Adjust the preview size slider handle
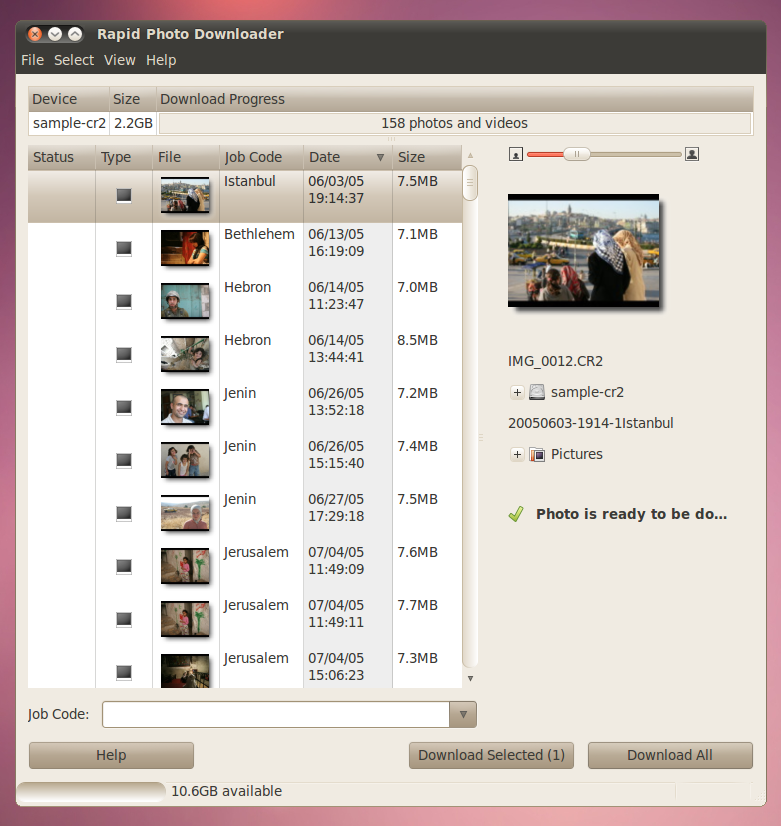The height and width of the screenshot is (826, 781). pos(577,154)
